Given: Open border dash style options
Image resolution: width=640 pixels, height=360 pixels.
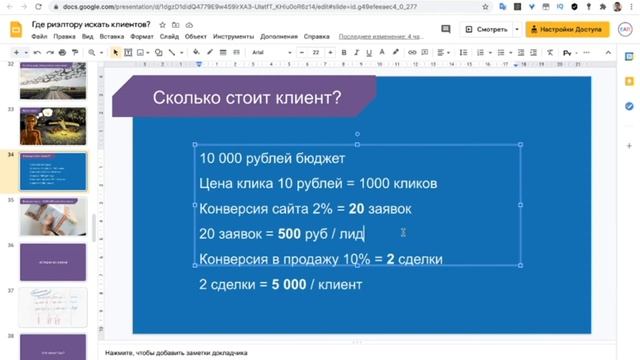Looking at the screenshot, I should [236, 52].
